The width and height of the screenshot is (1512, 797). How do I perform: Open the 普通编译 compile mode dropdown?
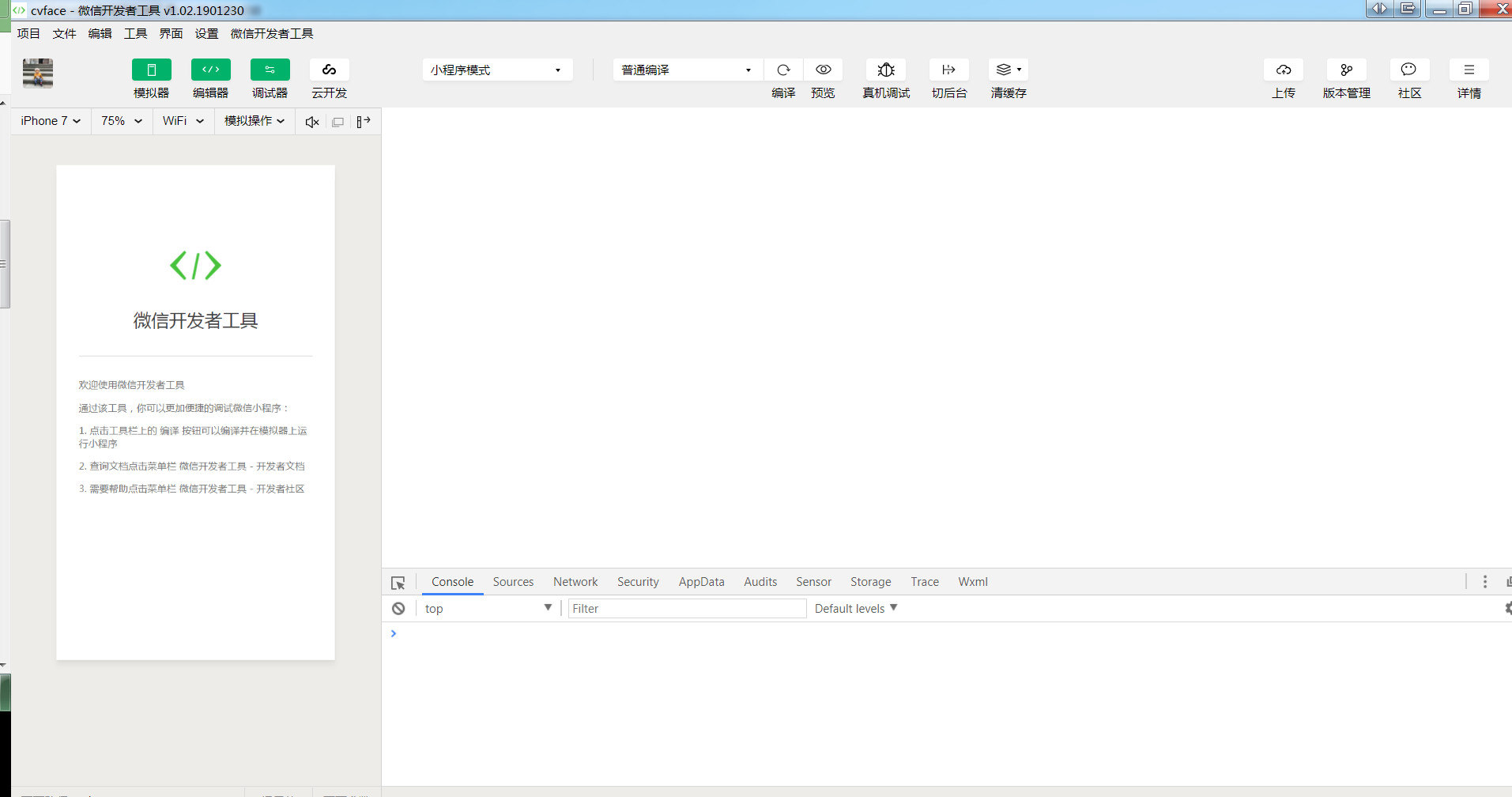coord(688,70)
